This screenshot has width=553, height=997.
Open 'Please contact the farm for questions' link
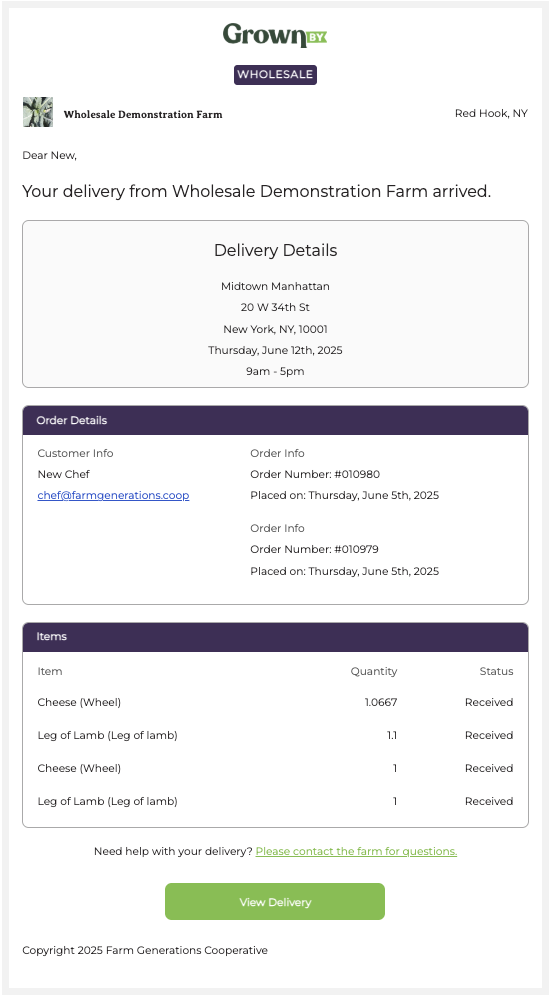[x=356, y=851]
